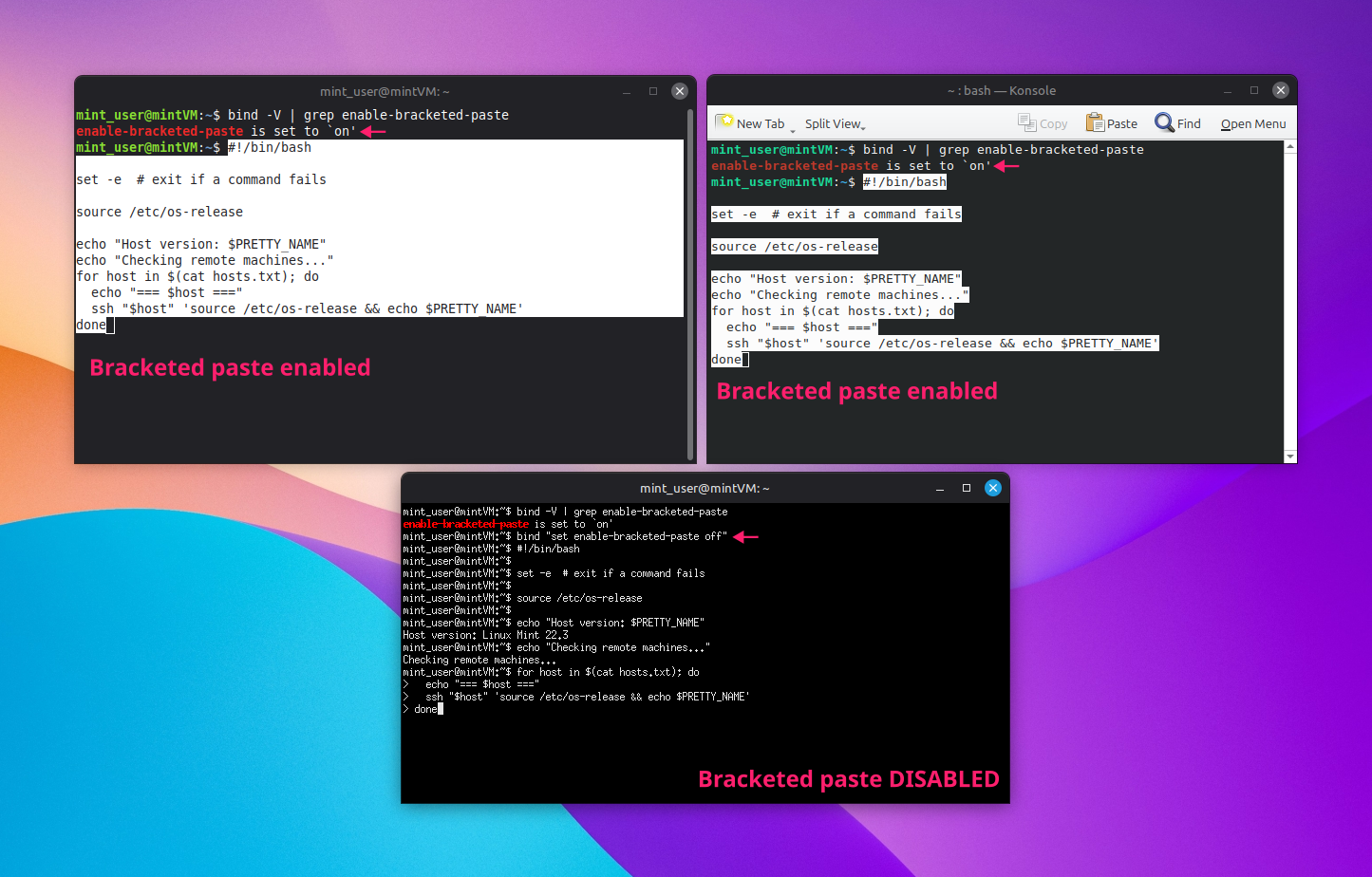Minimize the bottom mint_user@mintVM terminal
This screenshot has height=877, width=1372.
tap(940, 488)
